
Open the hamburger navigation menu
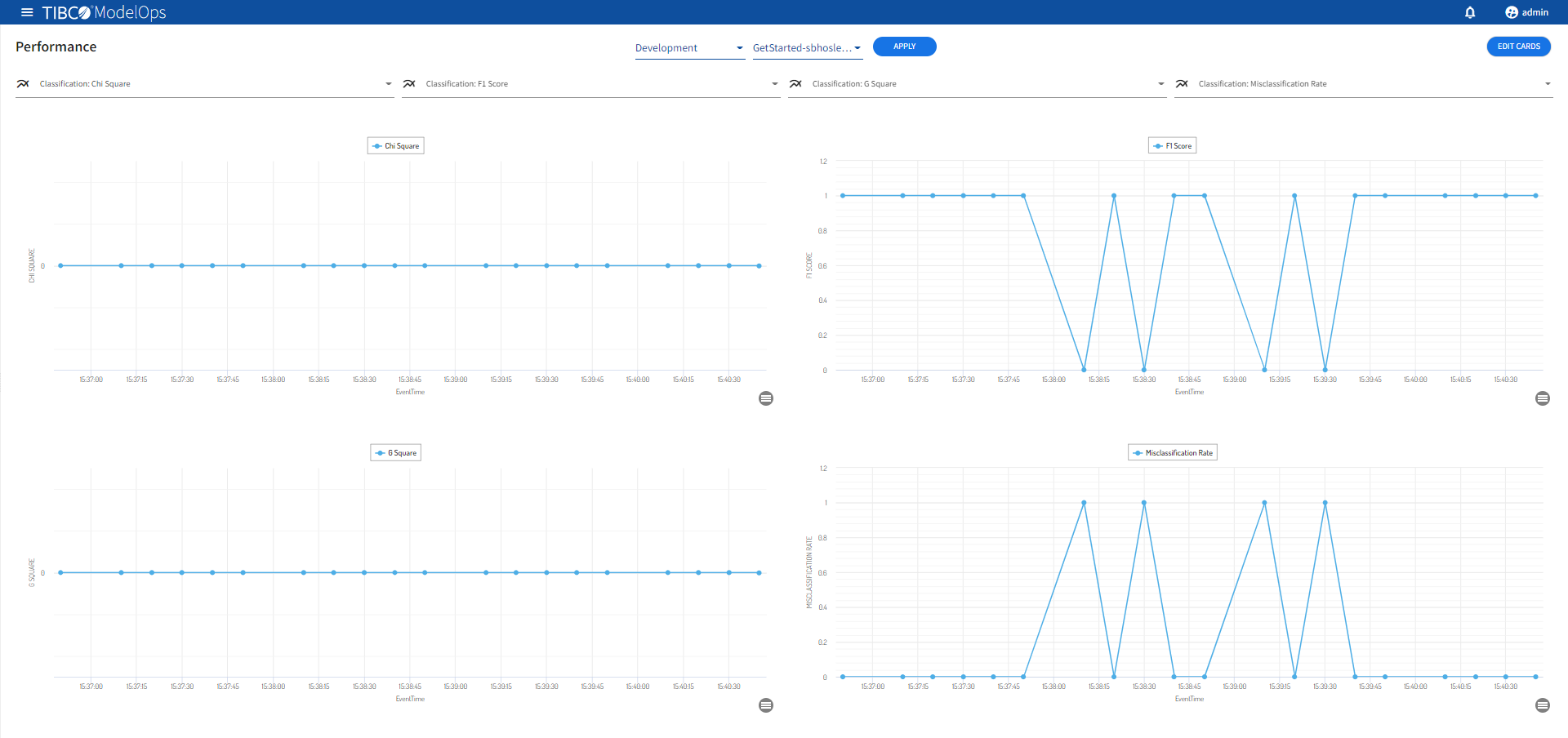(27, 12)
